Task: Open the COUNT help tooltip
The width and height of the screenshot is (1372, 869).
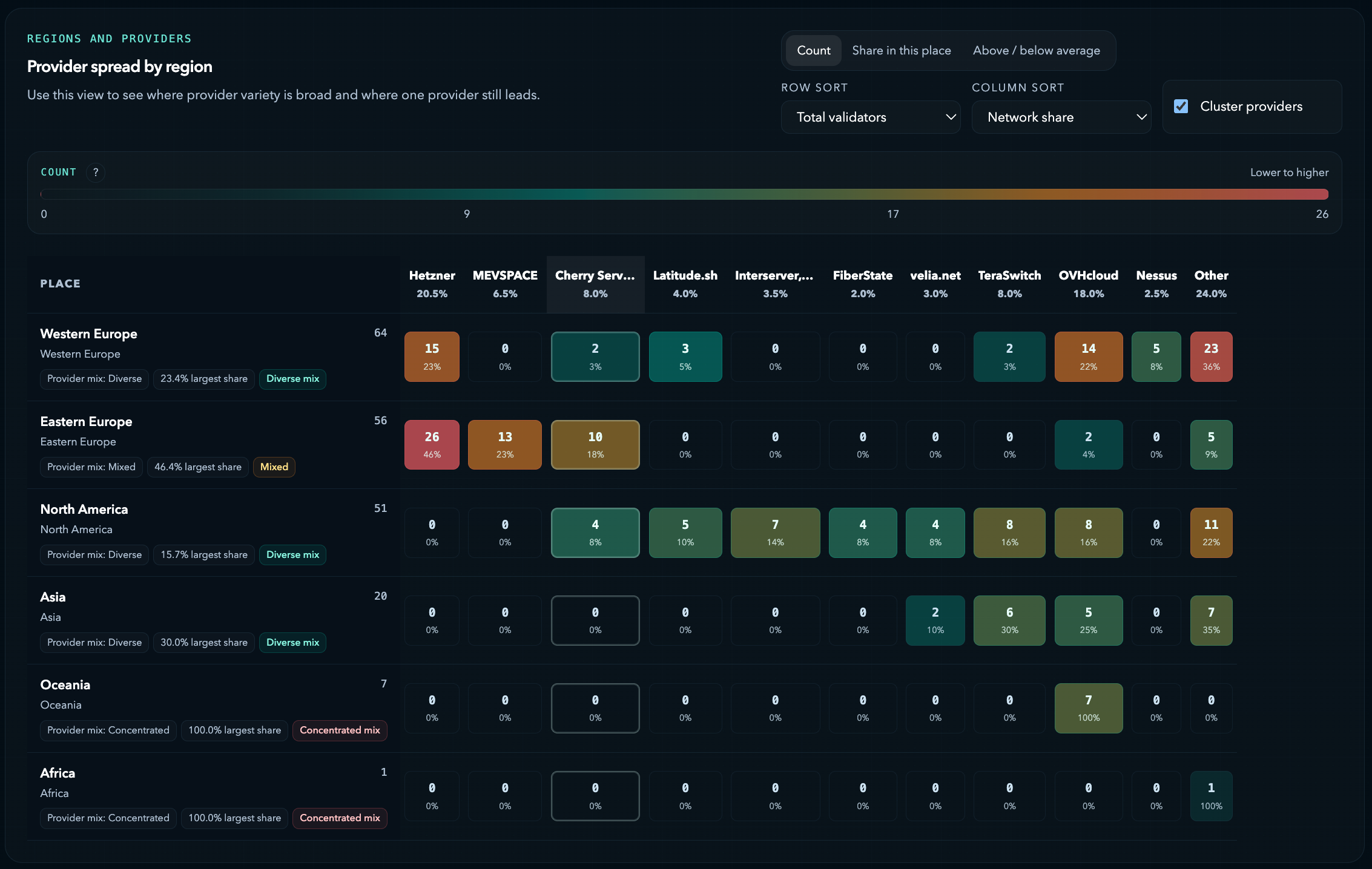Action: click(x=96, y=172)
